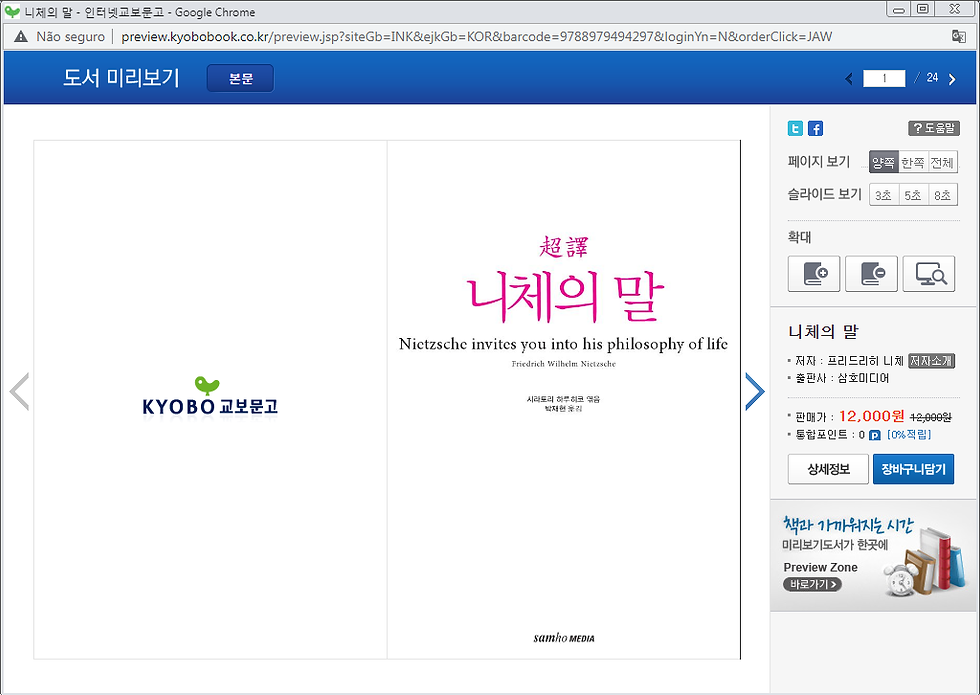Click the 니체의 말 title page
Viewport: 980px width, 695px height.
[x=564, y=399]
